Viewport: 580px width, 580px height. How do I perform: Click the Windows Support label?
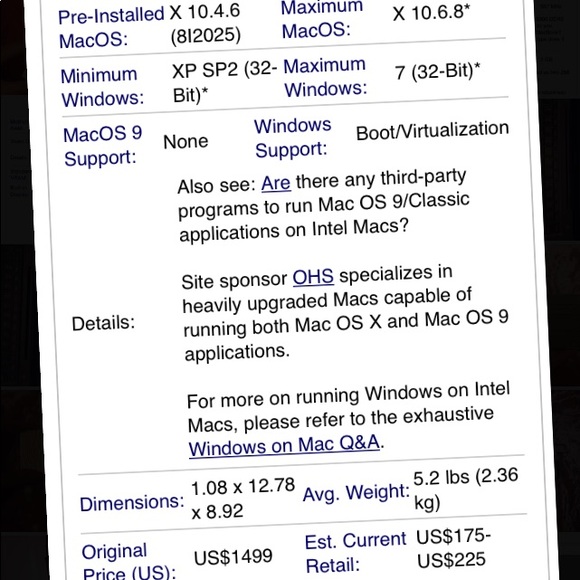[292, 138]
